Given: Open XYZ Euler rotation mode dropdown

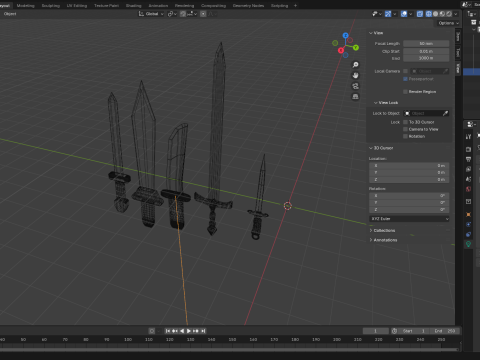Looking at the screenshot, I should [x=409, y=219].
